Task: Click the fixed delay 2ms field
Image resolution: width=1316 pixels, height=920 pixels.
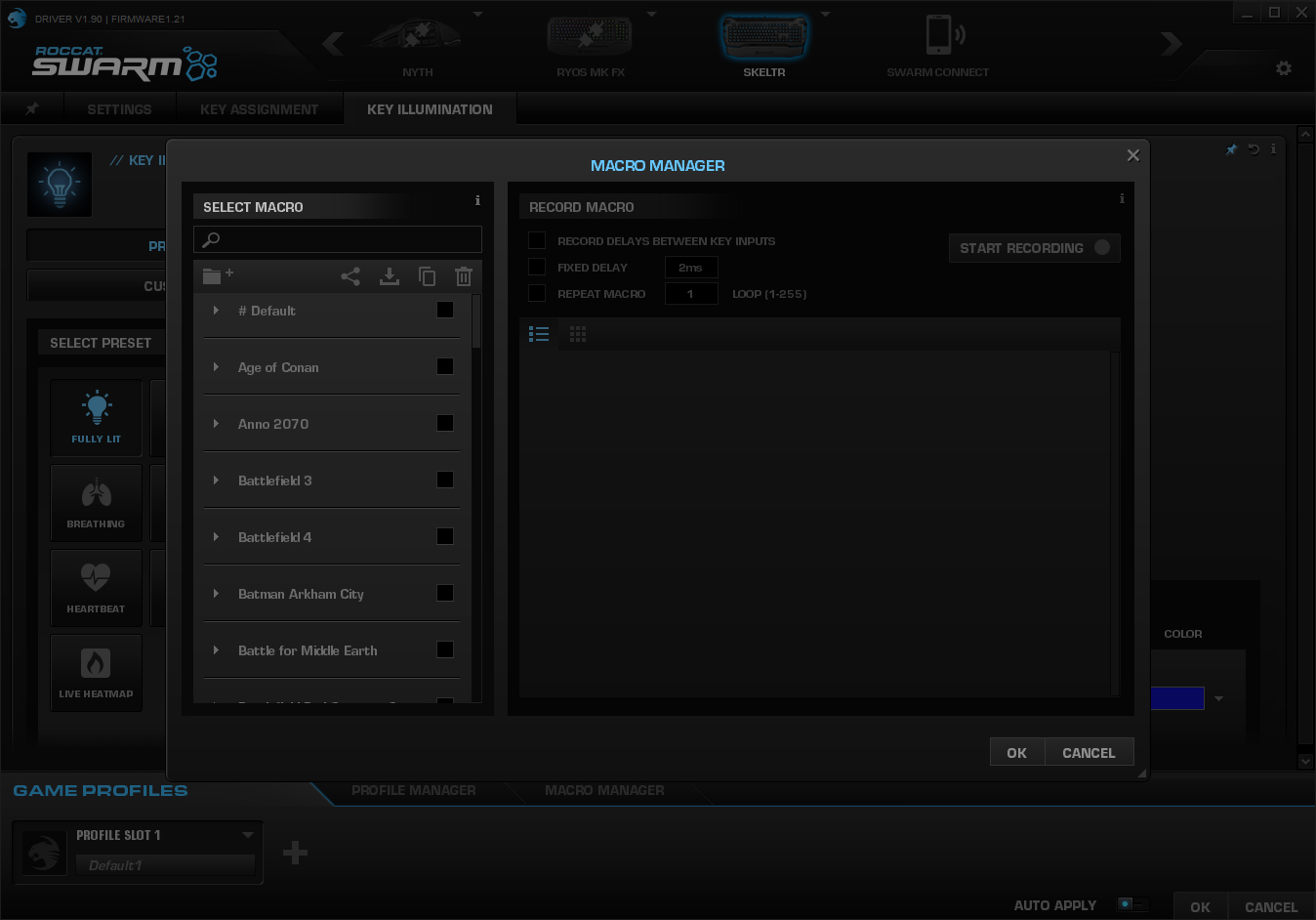Action: 691,267
